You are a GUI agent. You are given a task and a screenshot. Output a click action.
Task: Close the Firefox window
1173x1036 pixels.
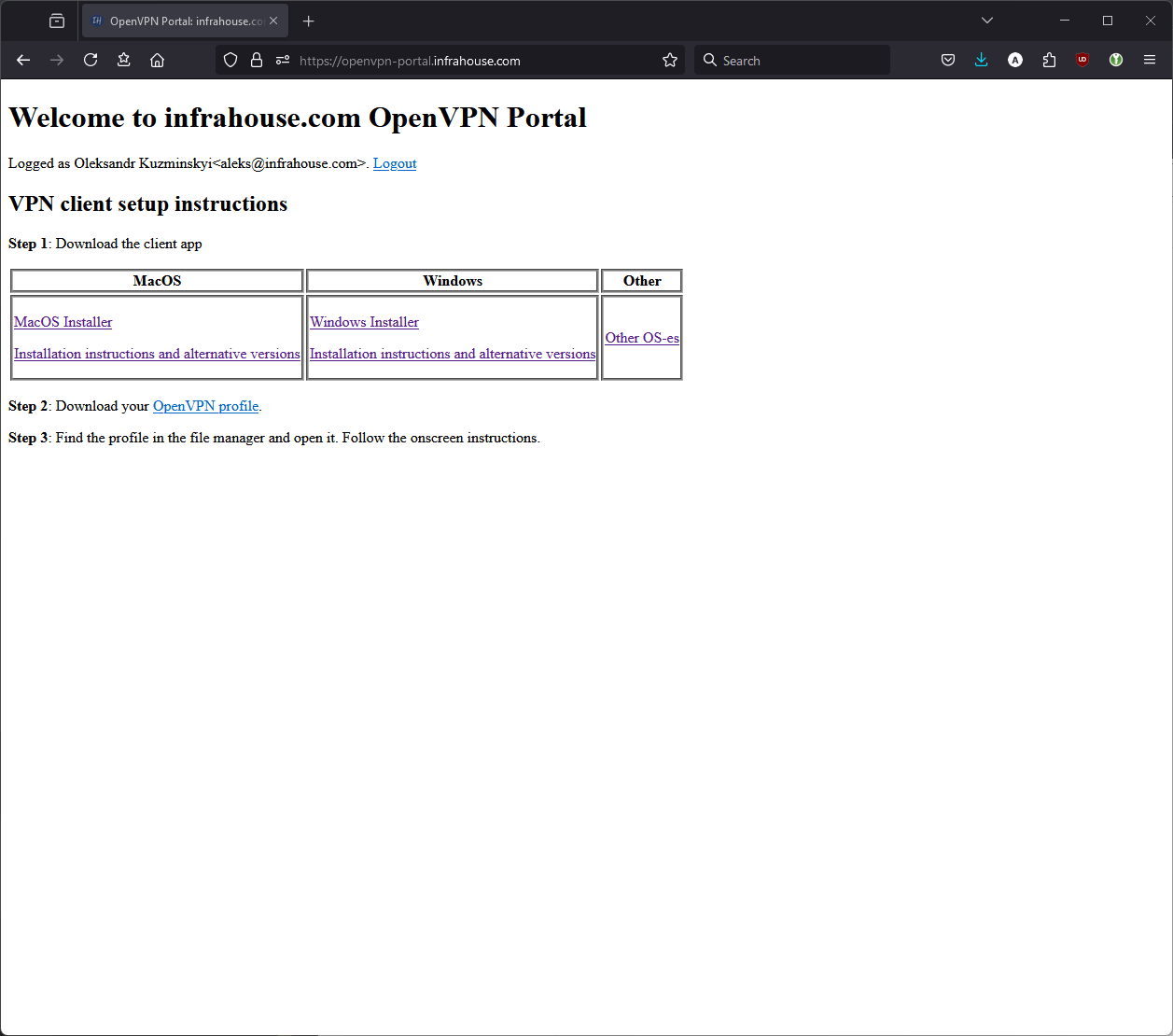[x=1151, y=21]
